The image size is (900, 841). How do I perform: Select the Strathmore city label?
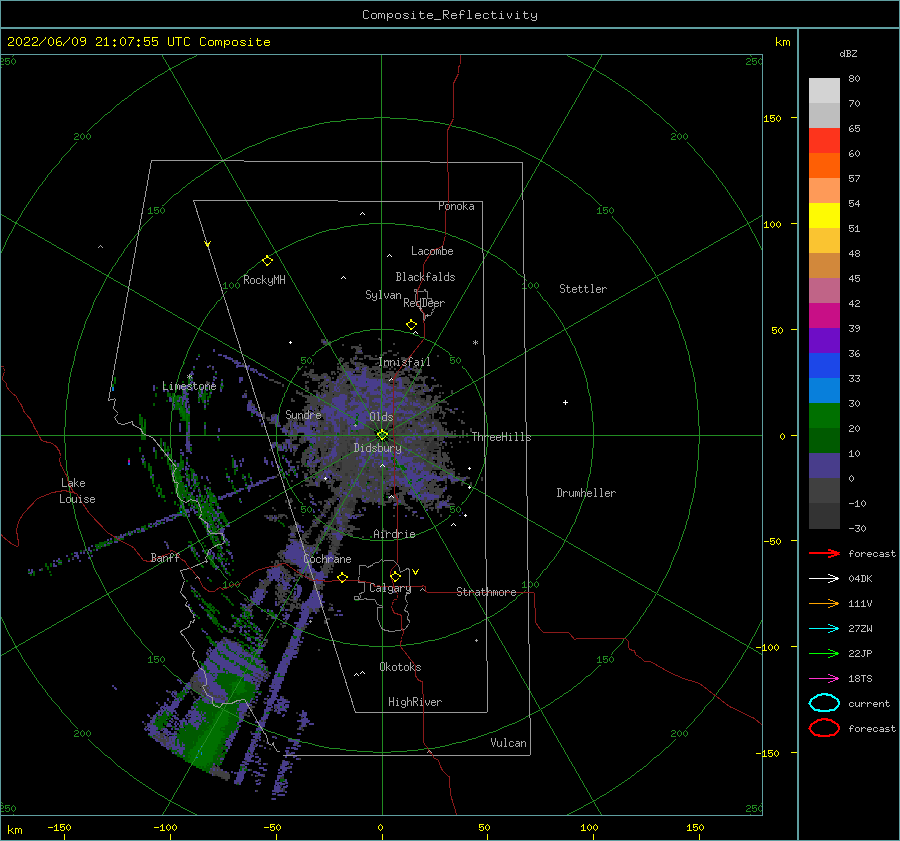[486, 592]
